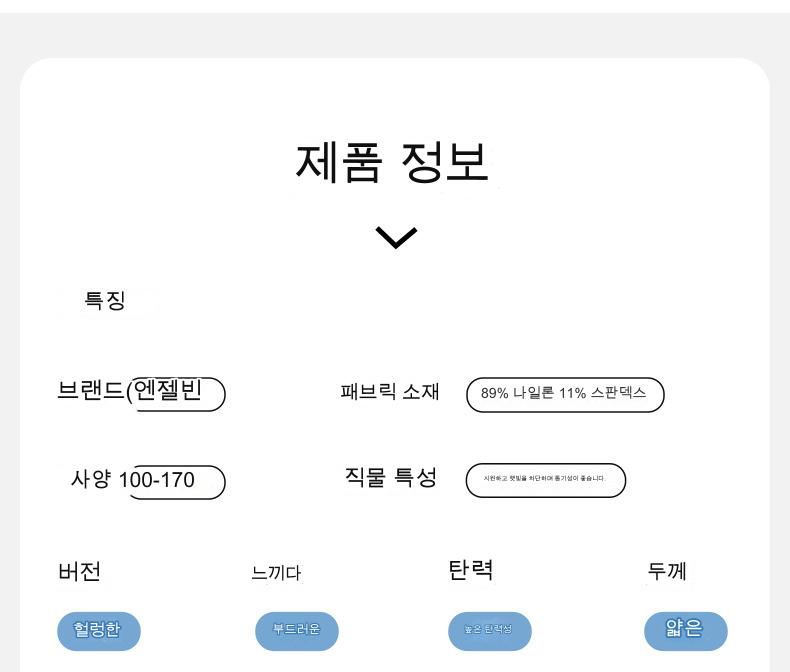Toggle the 헐렁한 fit tag
The width and height of the screenshot is (790, 672).
(99, 631)
